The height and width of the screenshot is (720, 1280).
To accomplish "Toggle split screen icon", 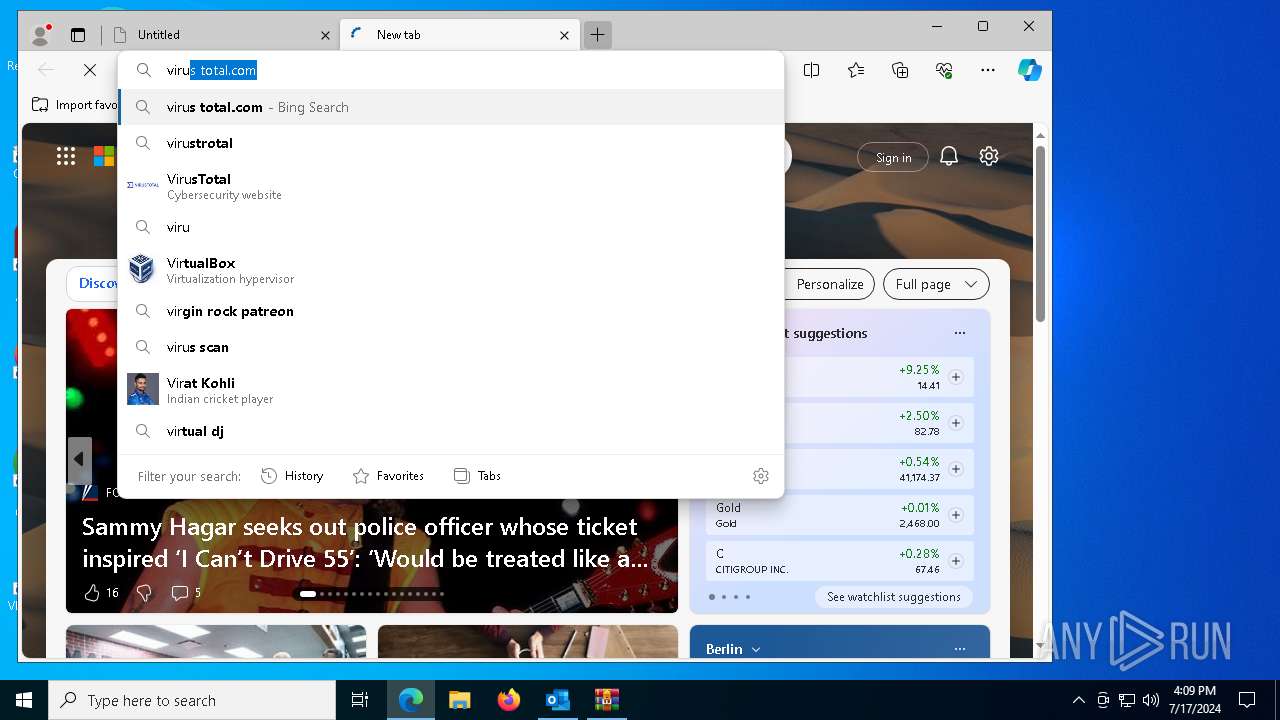I will pyautogui.click(x=812, y=70).
